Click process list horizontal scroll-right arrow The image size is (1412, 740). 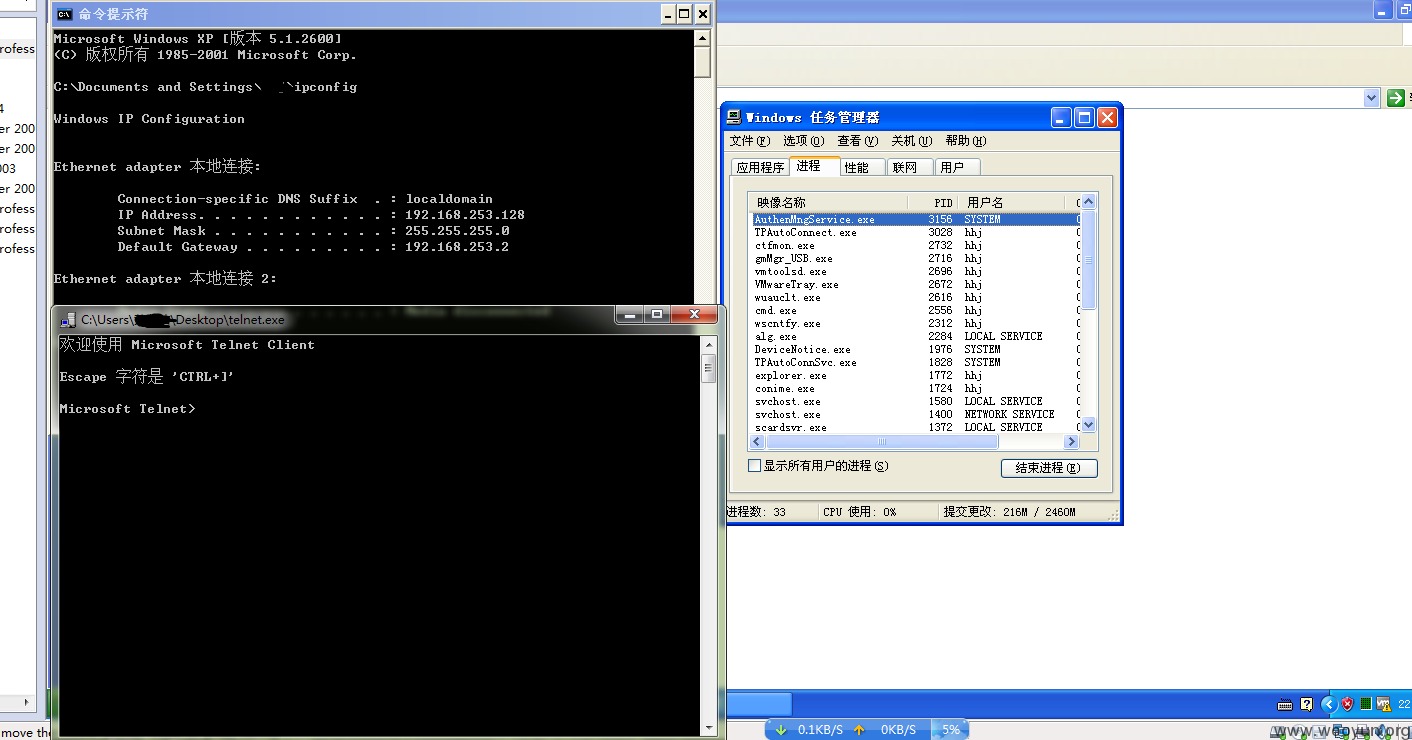tap(1072, 442)
